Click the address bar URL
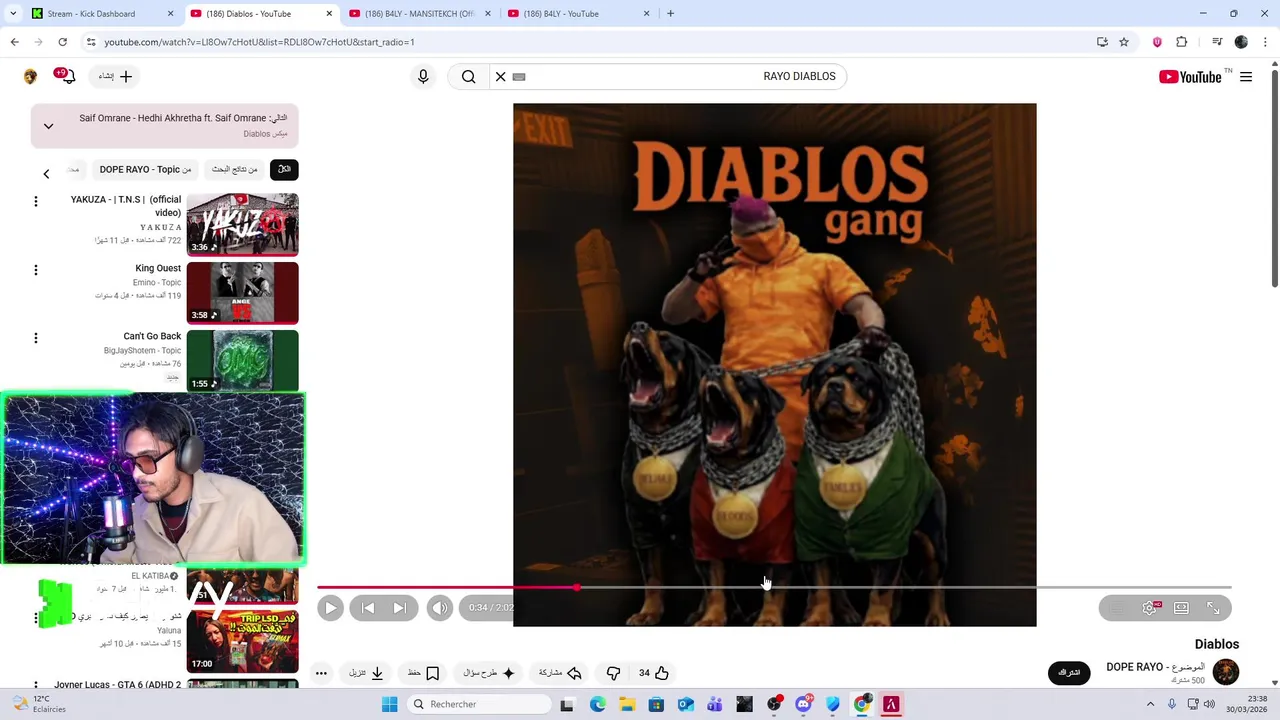1280x720 pixels. tap(259, 42)
